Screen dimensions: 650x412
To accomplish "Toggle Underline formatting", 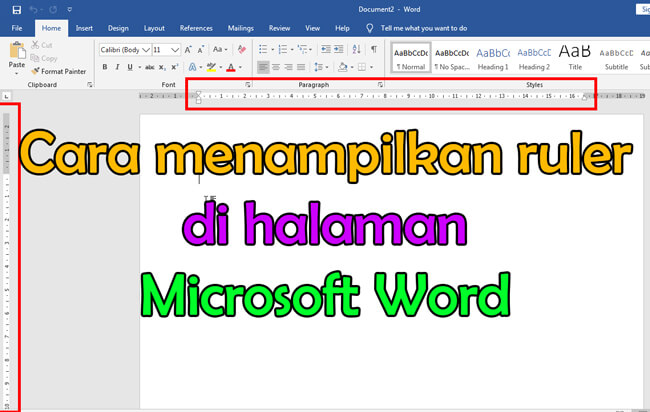I will click(130, 67).
